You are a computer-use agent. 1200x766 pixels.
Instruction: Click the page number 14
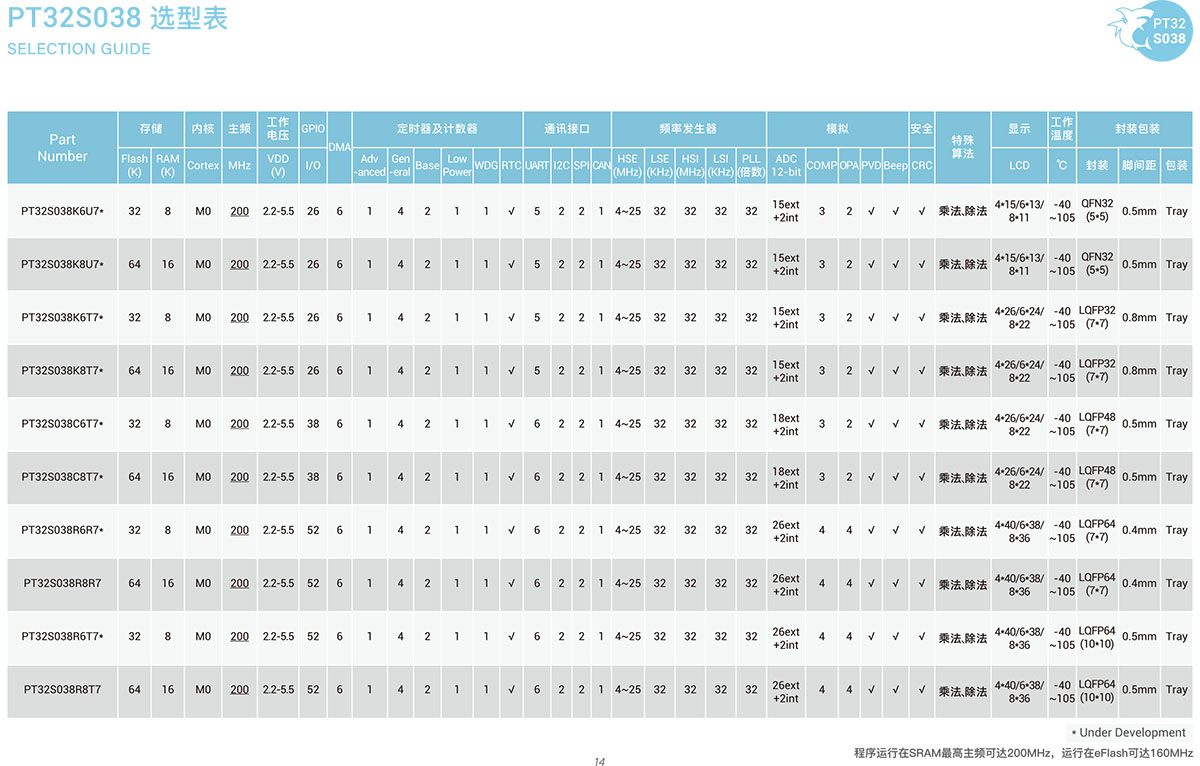pos(599,762)
